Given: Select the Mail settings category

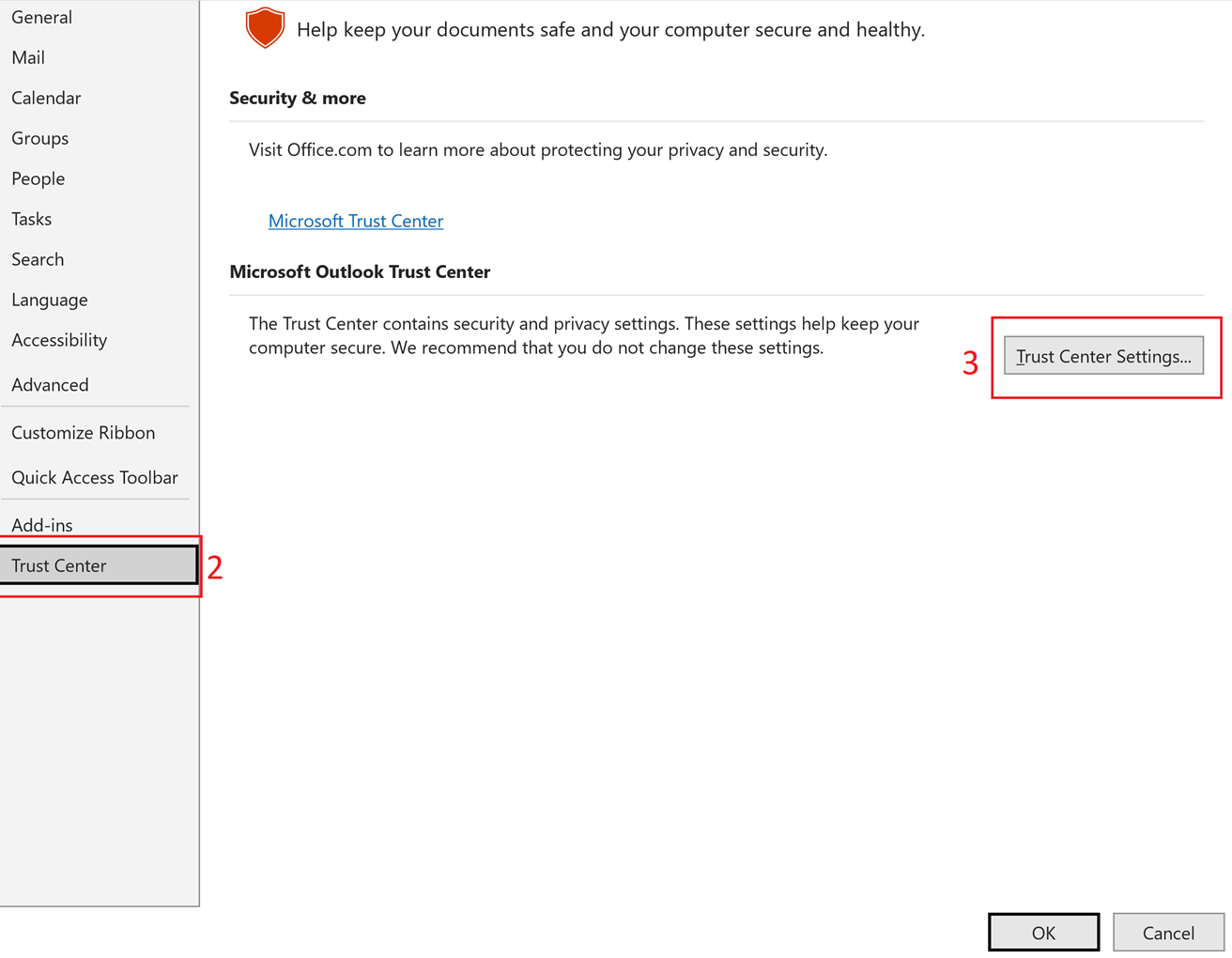Looking at the screenshot, I should [28, 57].
